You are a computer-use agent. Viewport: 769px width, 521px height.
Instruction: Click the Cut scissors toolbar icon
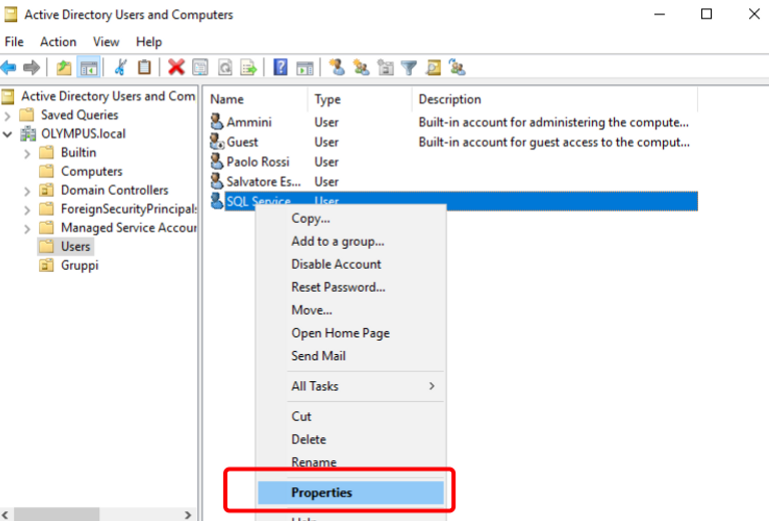coord(120,68)
